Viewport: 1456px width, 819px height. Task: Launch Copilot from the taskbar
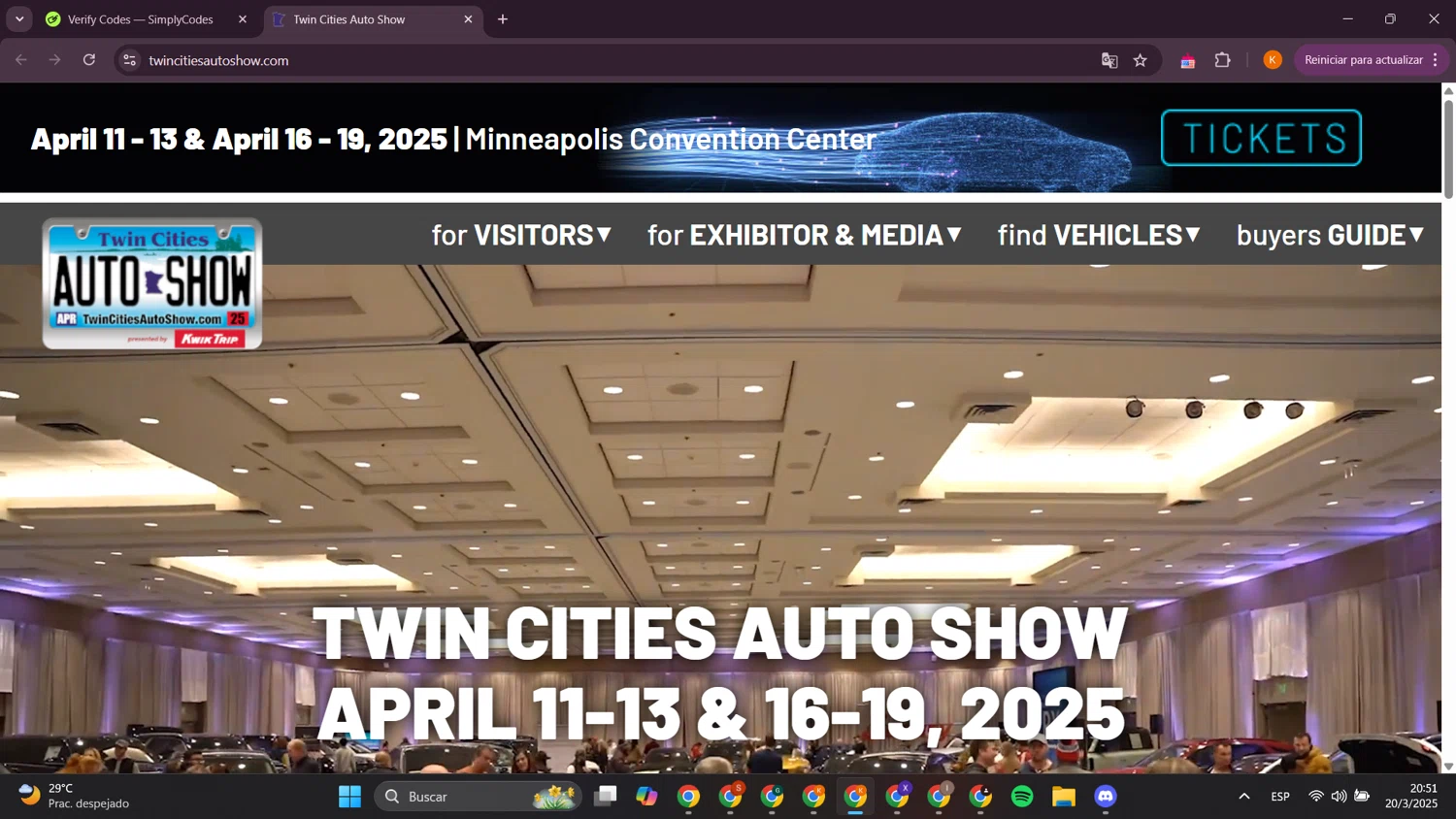pyautogui.click(x=646, y=797)
